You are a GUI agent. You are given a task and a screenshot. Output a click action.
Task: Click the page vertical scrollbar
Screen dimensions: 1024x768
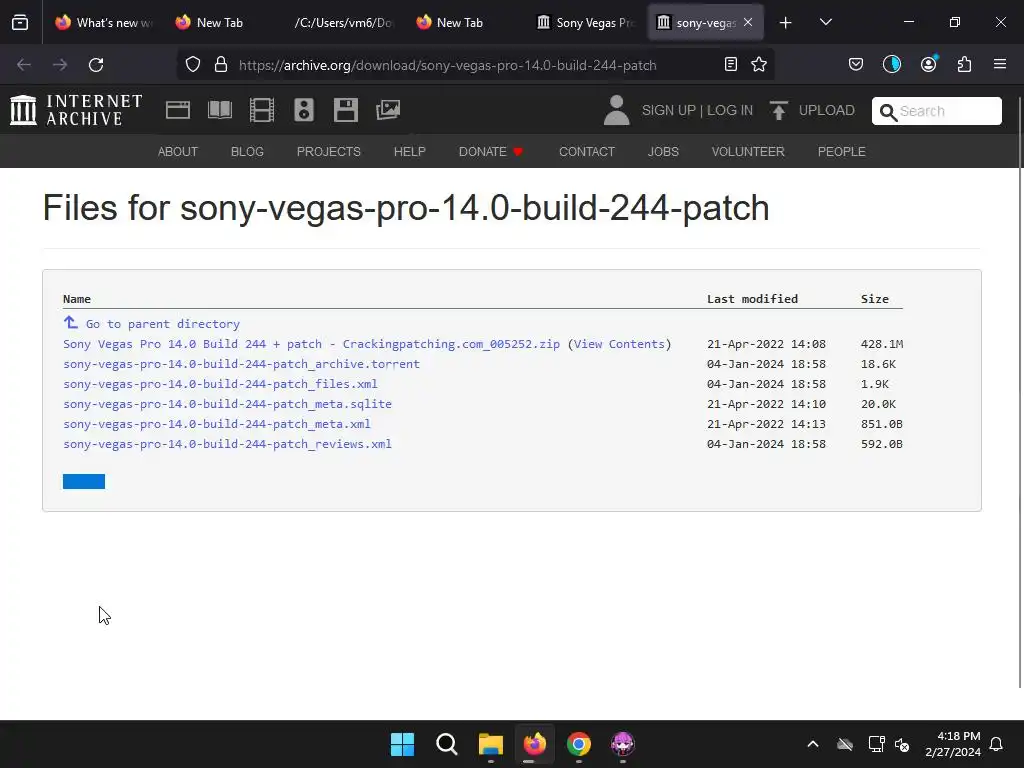1020,392
